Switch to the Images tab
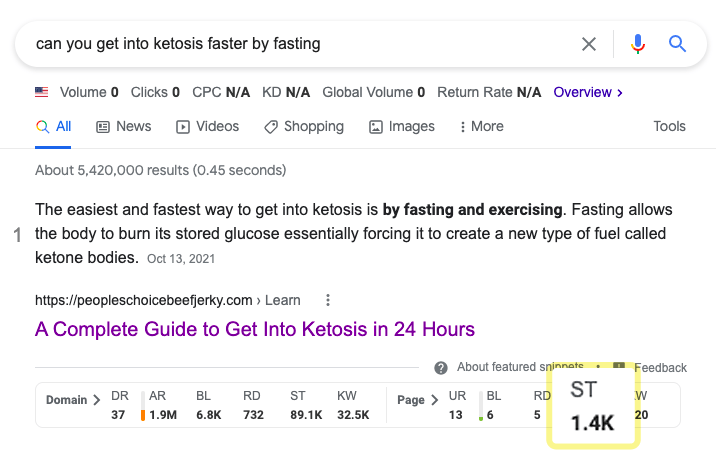Viewport: 716px width, 464px height. tap(402, 127)
